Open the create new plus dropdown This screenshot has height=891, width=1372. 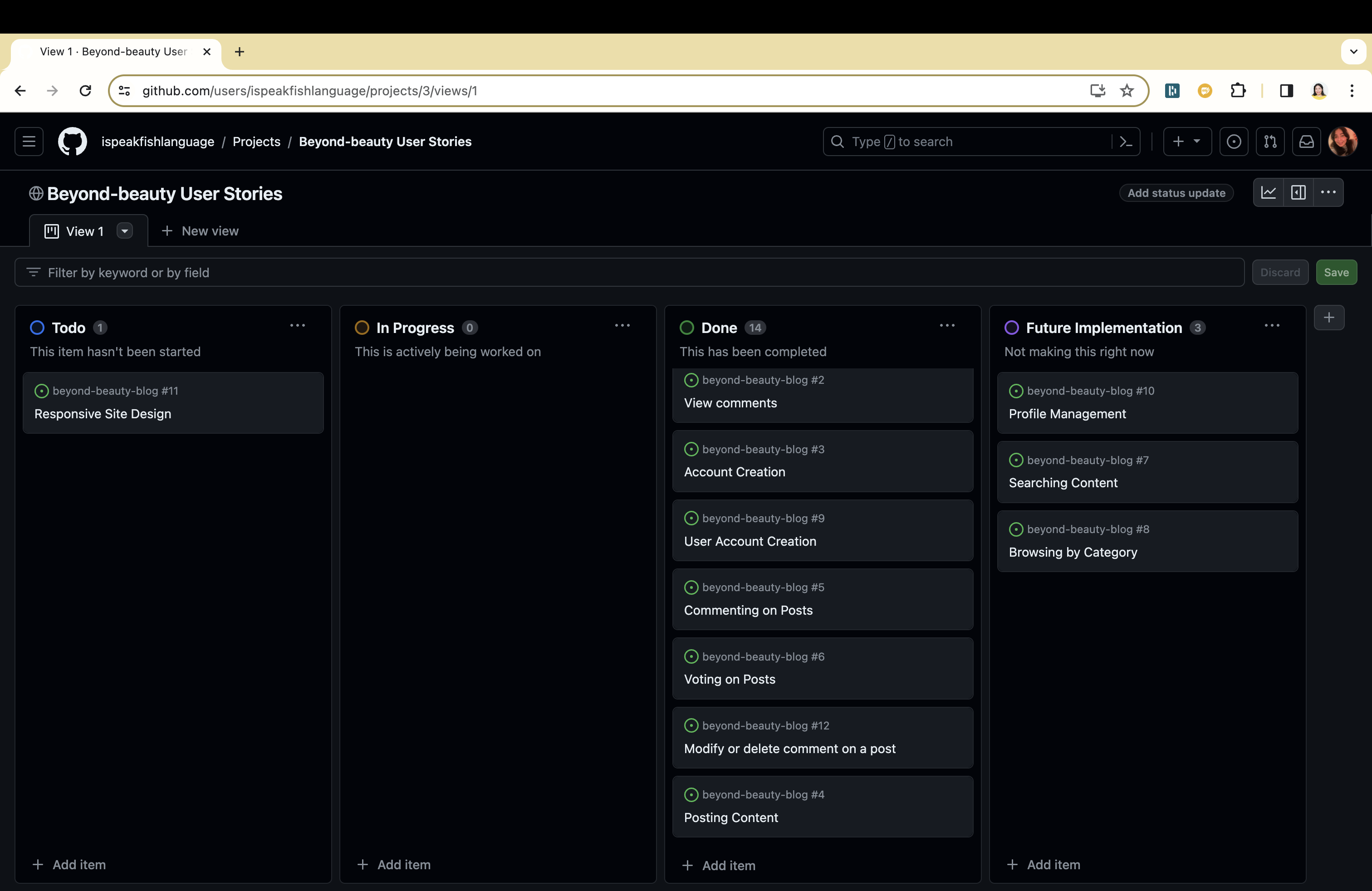1187,142
